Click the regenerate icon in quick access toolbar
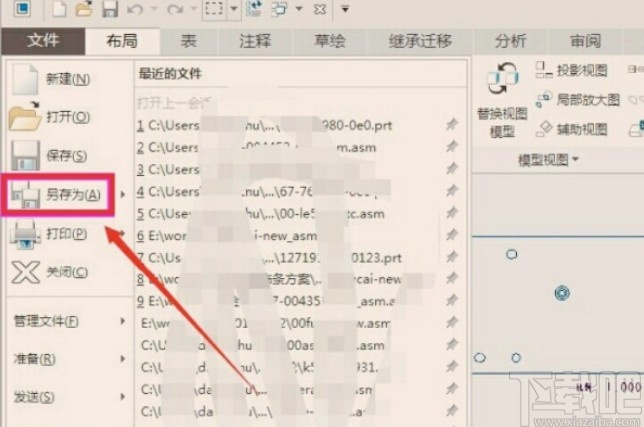Screen dimensions: 644x427 tap(254, 9)
